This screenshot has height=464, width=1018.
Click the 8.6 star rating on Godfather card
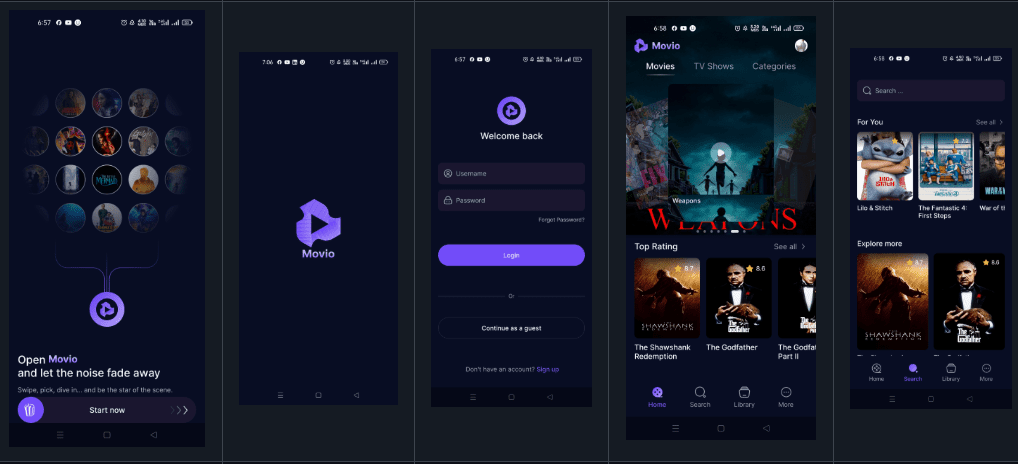tap(756, 268)
